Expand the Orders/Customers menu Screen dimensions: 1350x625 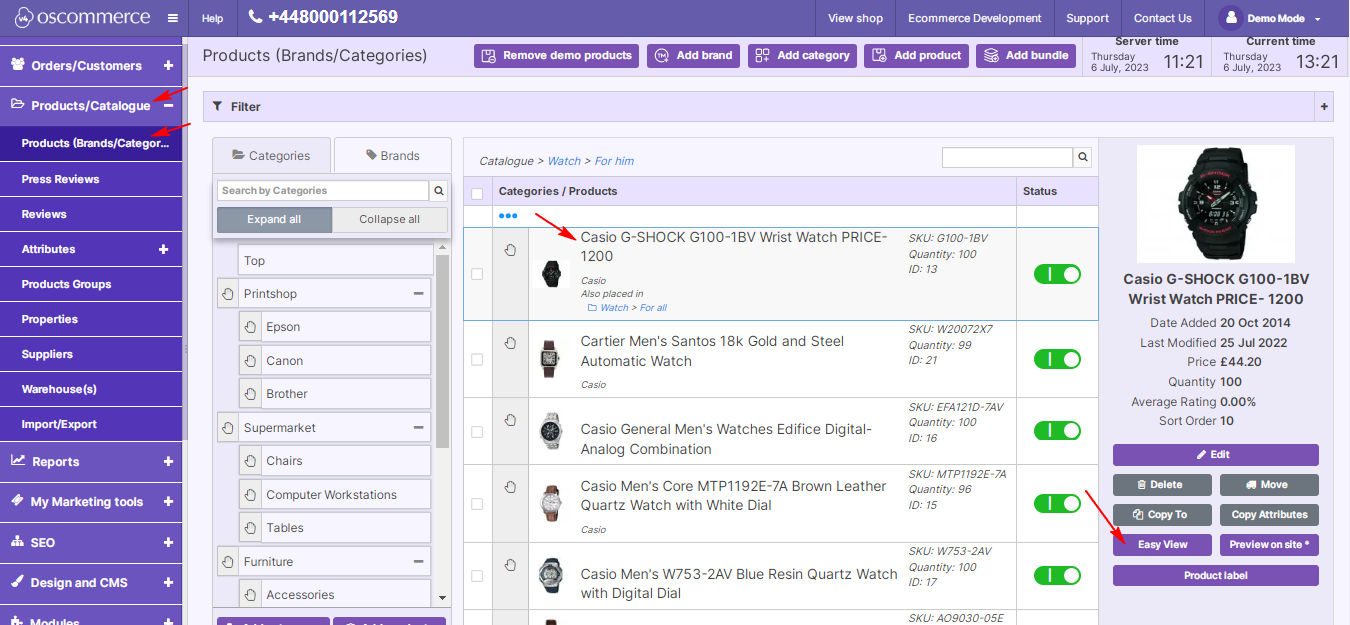[x=168, y=66]
